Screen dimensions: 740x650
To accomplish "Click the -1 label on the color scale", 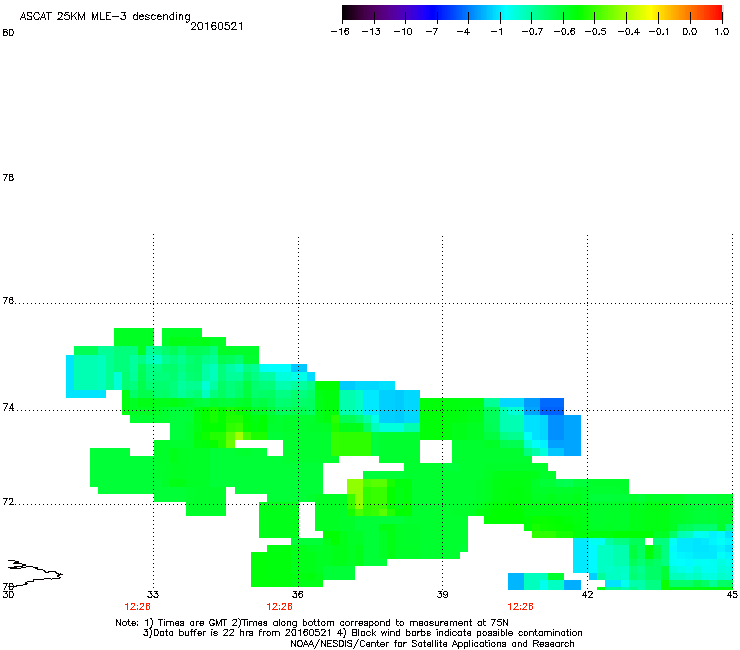I will click(496, 32).
